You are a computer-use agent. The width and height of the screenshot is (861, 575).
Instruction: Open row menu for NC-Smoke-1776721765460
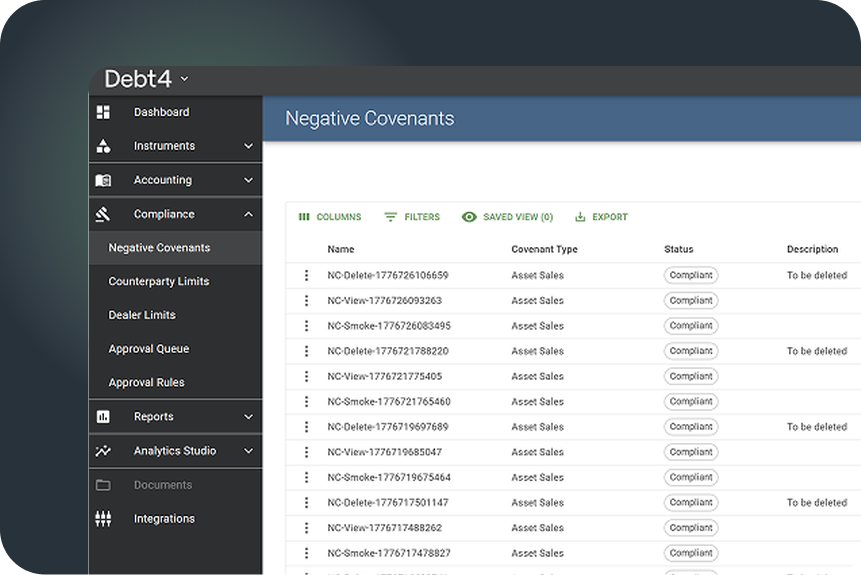tap(306, 401)
